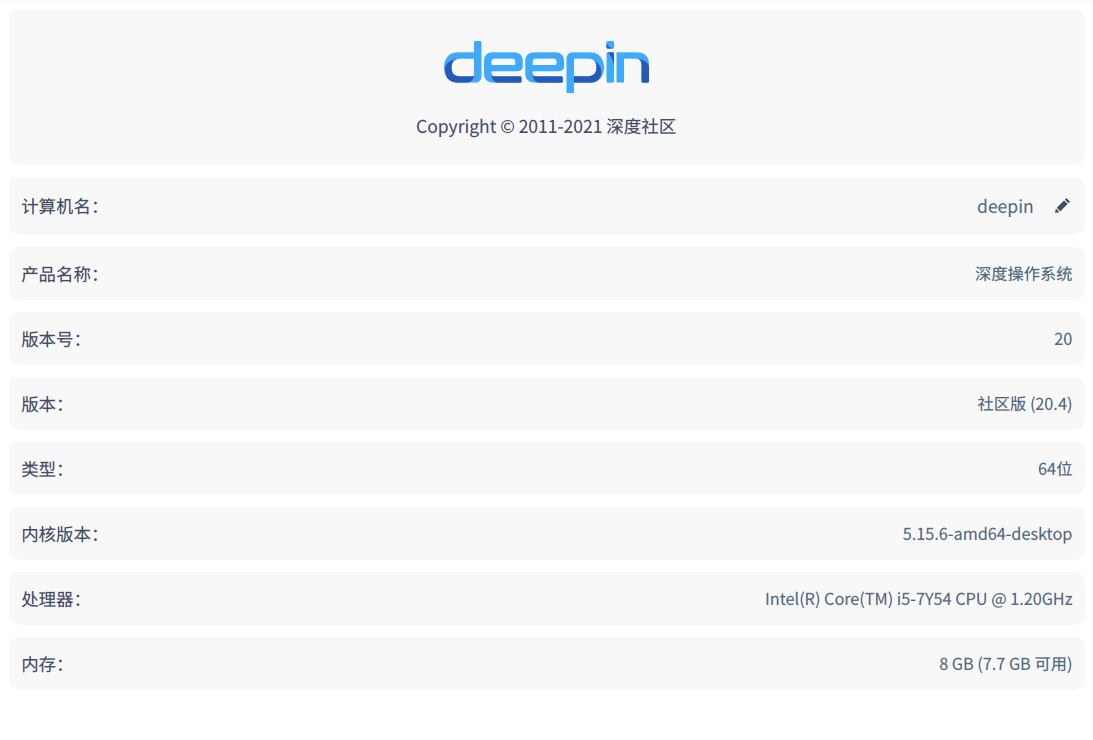This screenshot has height=740, width=1093.
Task: Click the 版本号 label
Action: (51, 339)
